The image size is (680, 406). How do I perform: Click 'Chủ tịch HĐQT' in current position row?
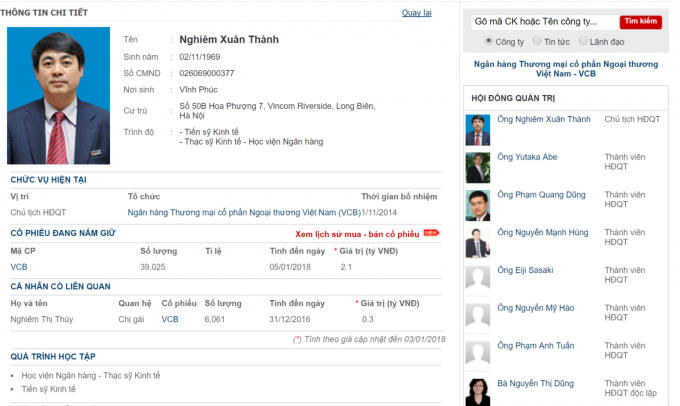click(x=38, y=213)
